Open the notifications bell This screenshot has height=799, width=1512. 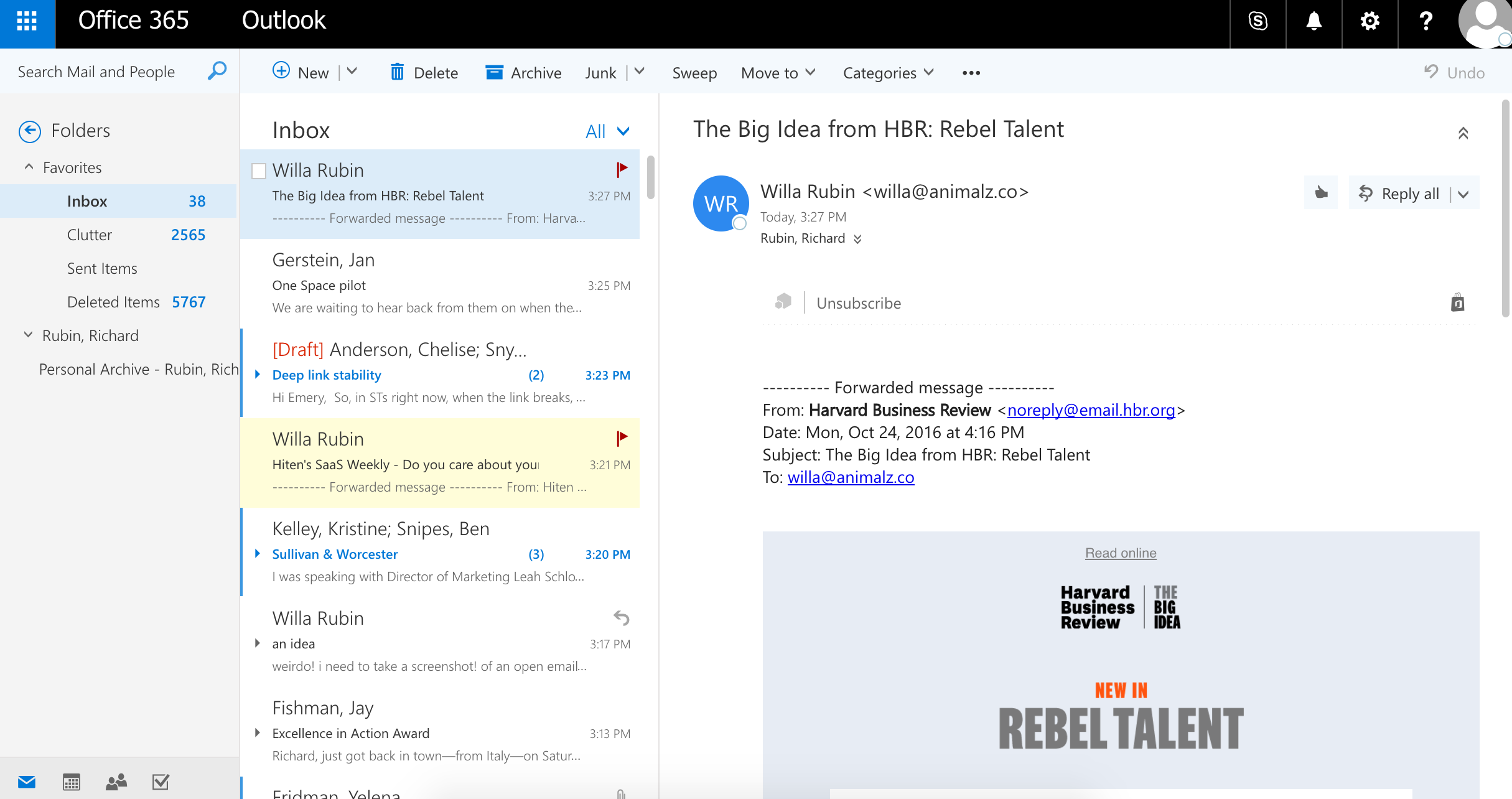tap(1314, 21)
